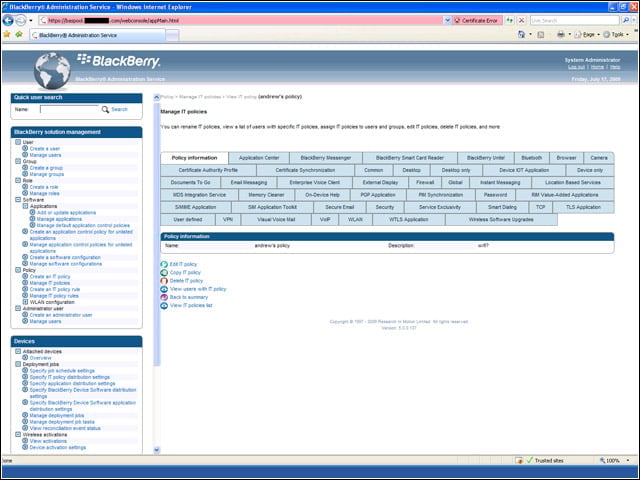Click the Home icon in IE toolbar

point(521,35)
